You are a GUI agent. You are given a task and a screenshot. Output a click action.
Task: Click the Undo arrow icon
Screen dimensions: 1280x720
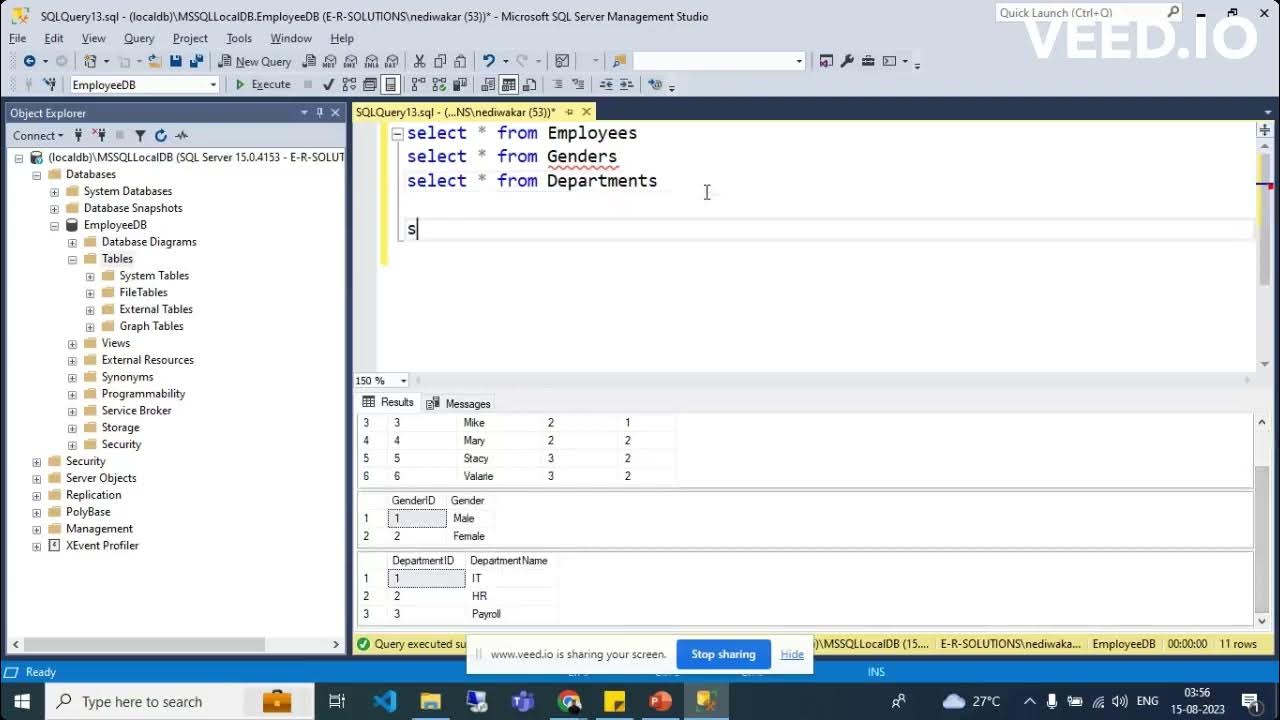488,61
